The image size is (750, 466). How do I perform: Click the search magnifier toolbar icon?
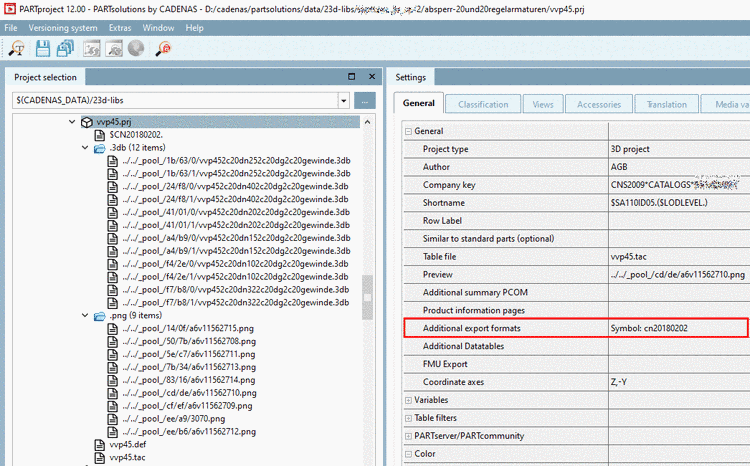(x=16, y=48)
